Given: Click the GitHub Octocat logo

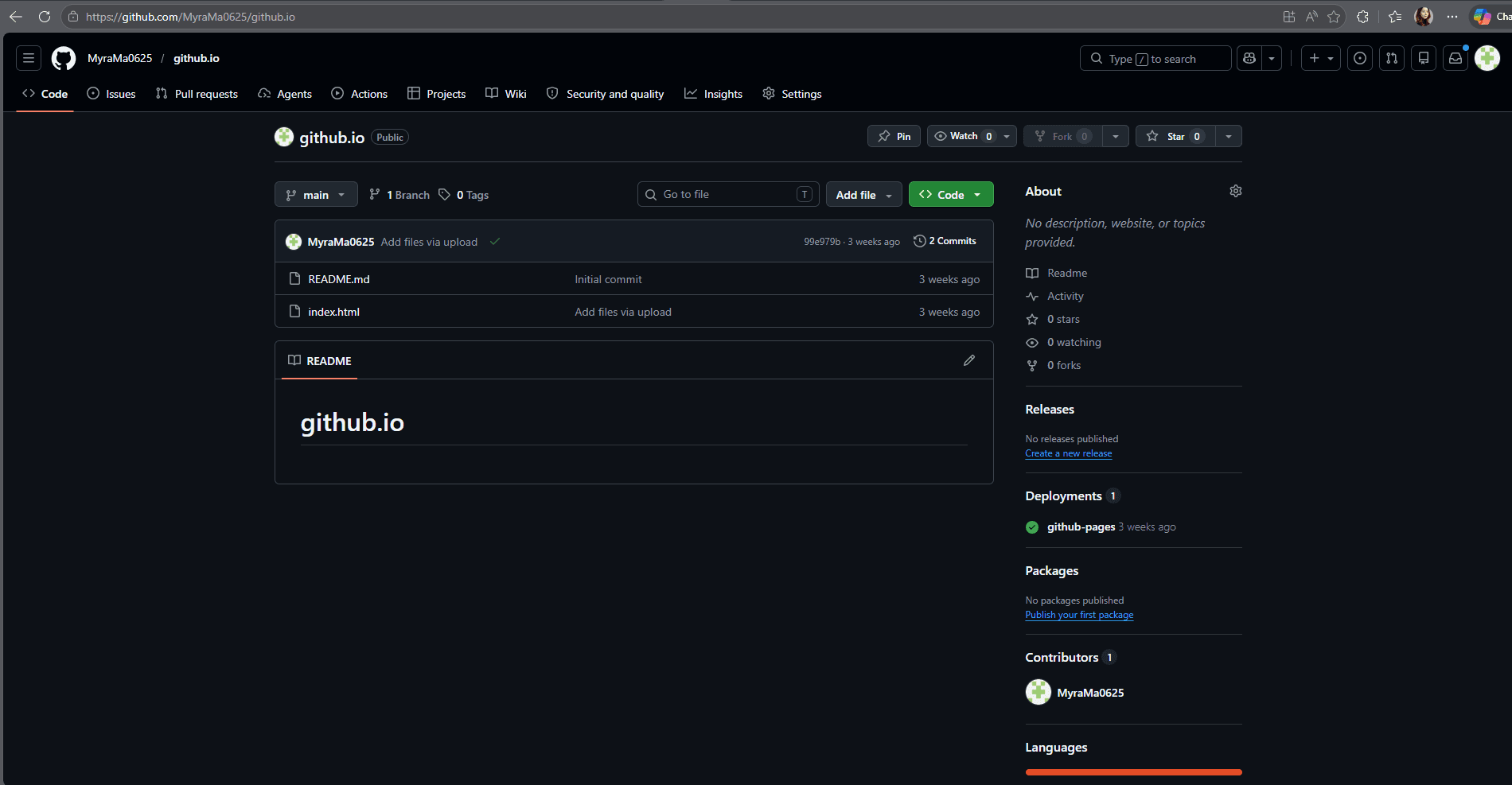Looking at the screenshot, I should (64, 58).
